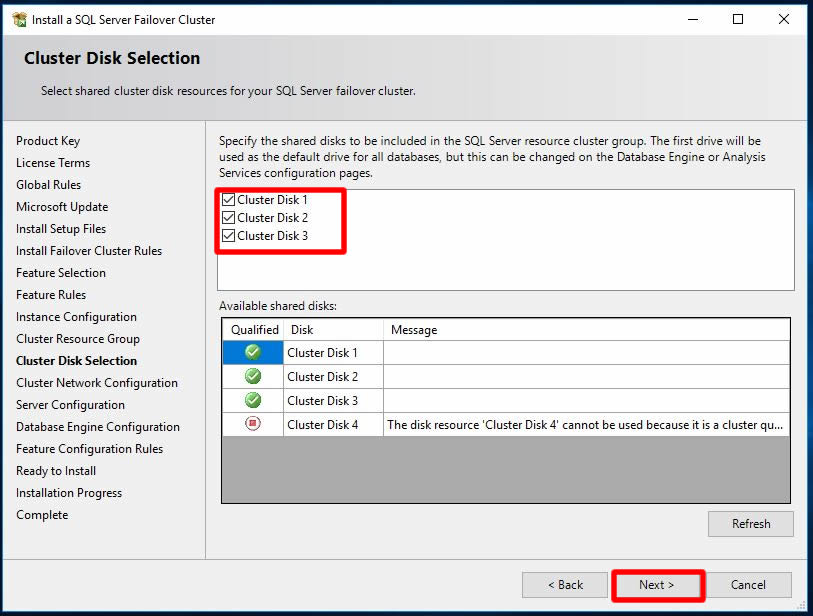
Task: Open the Feature Selection step in sidebar
Action: (x=61, y=273)
